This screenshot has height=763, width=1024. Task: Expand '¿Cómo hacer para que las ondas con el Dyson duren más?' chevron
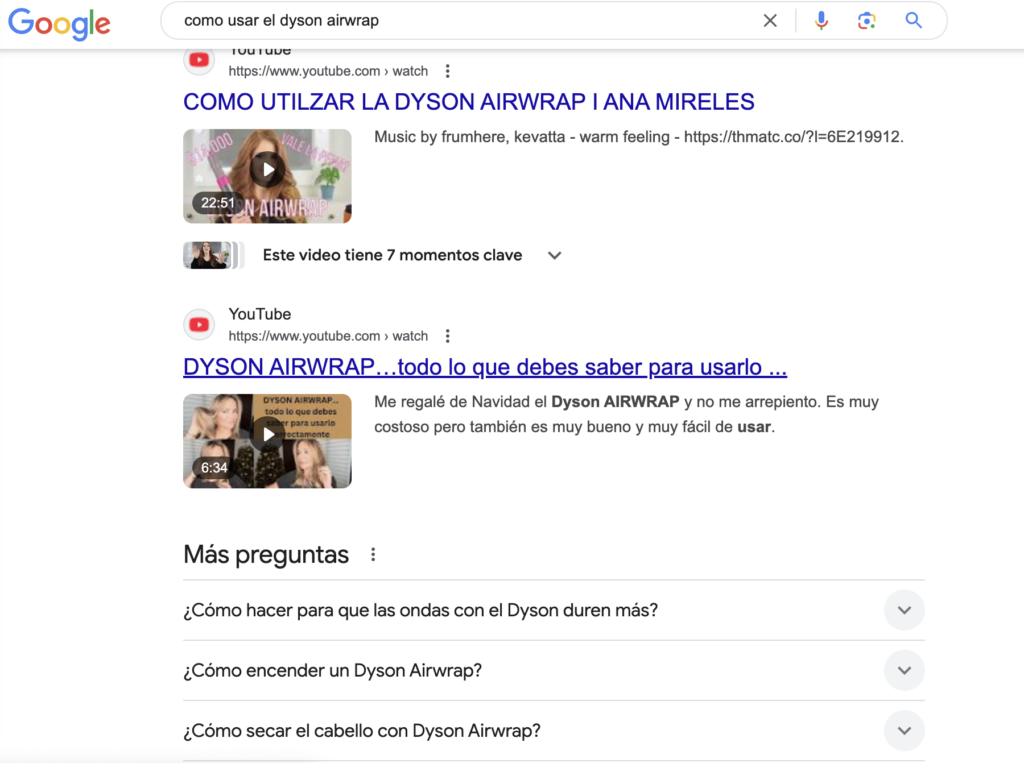904,610
